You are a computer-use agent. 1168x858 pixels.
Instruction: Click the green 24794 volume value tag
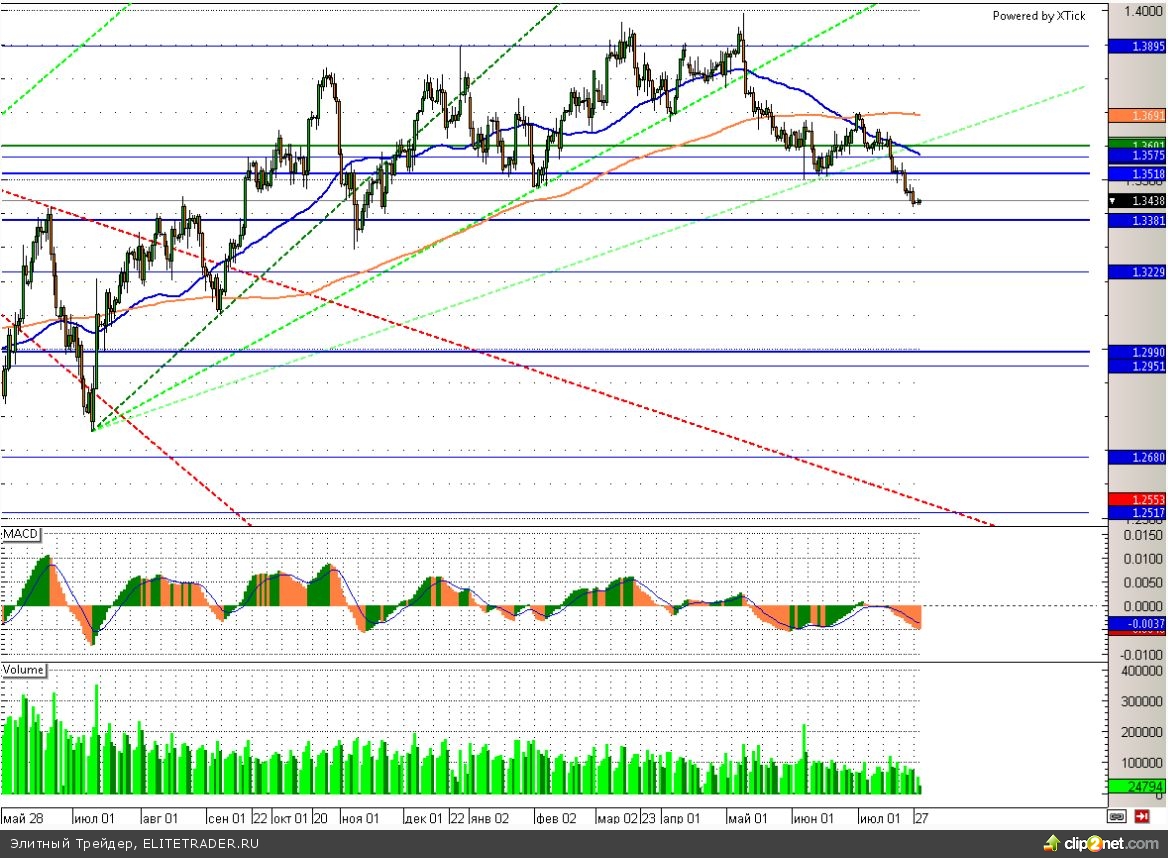click(1137, 786)
